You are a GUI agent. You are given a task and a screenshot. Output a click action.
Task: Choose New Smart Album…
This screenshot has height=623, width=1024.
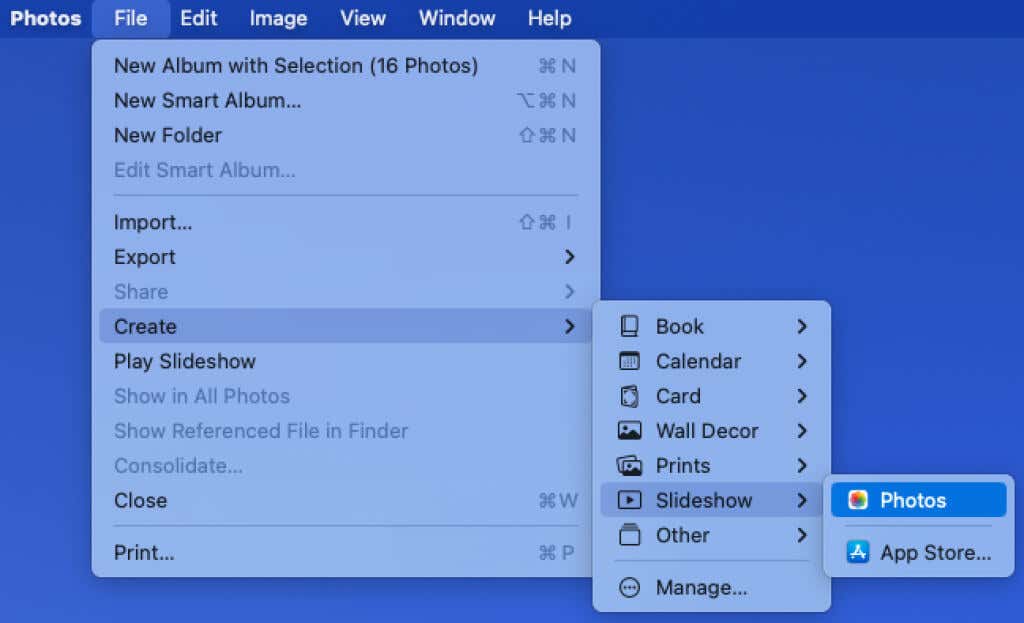click(x=345, y=100)
